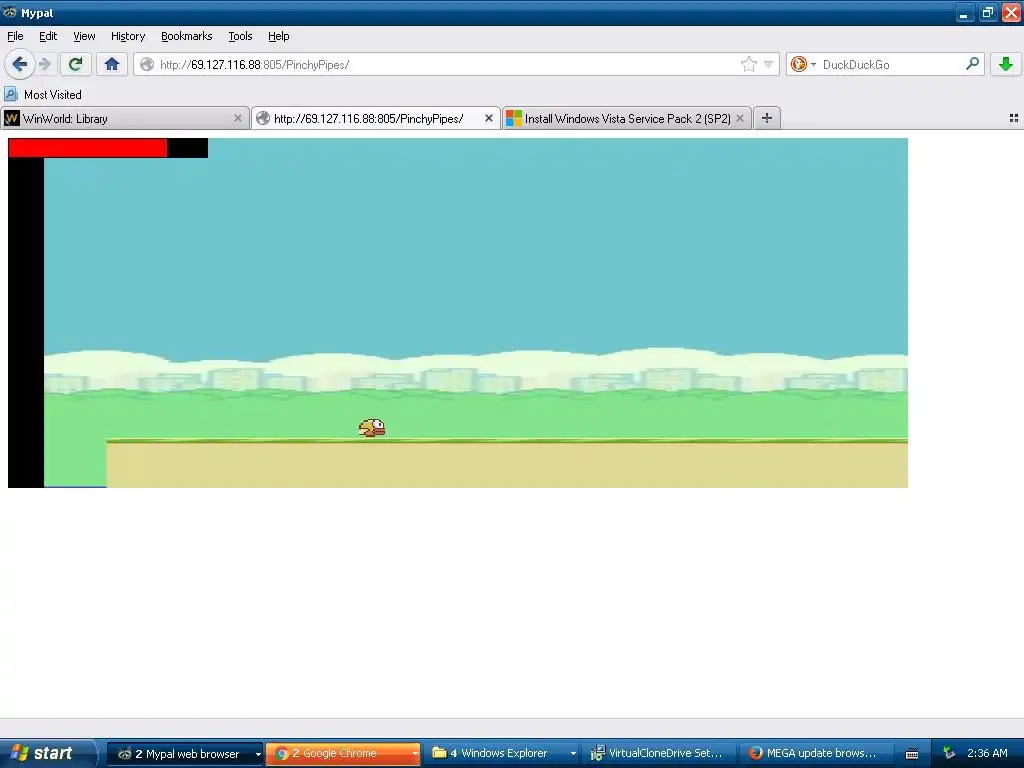The height and width of the screenshot is (768, 1024).
Task: Close the WinWorld: Library tab
Action: click(x=238, y=118)
